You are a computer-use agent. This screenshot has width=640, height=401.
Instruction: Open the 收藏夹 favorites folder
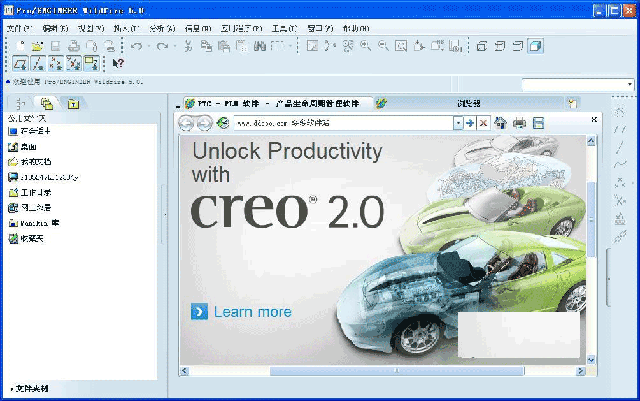coord(26,238)
